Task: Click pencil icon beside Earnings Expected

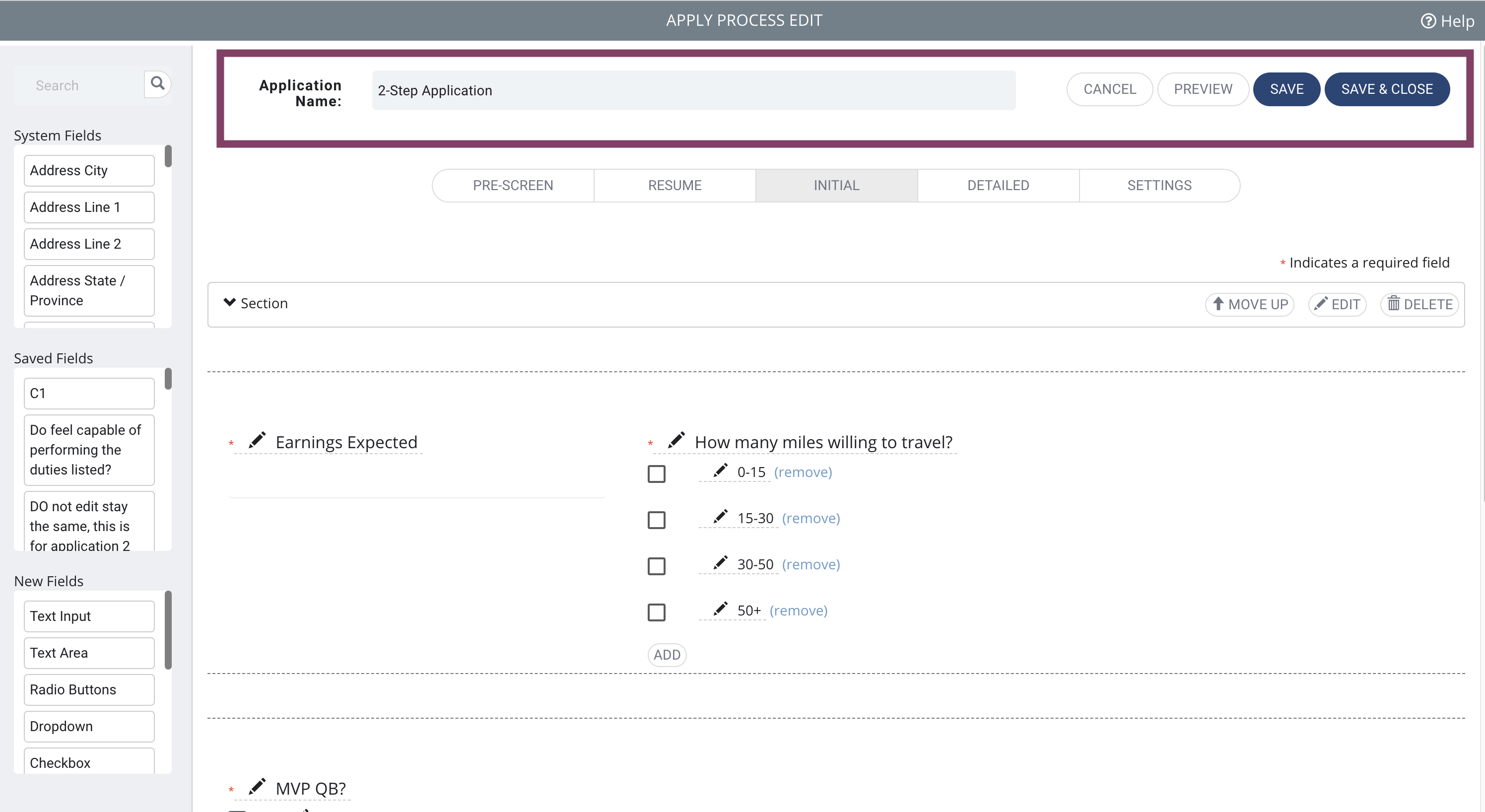Action: click(257, 440)
